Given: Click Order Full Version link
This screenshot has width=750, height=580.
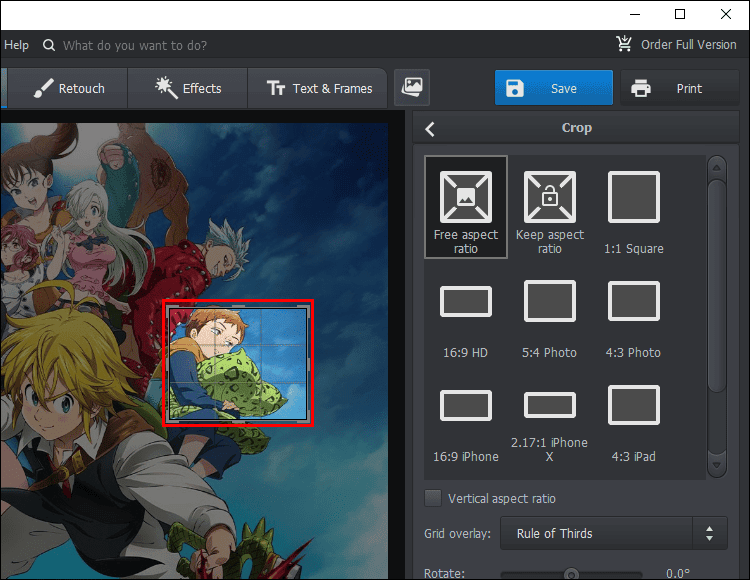Looking at the screenshot, I should [x=676, y=45].
